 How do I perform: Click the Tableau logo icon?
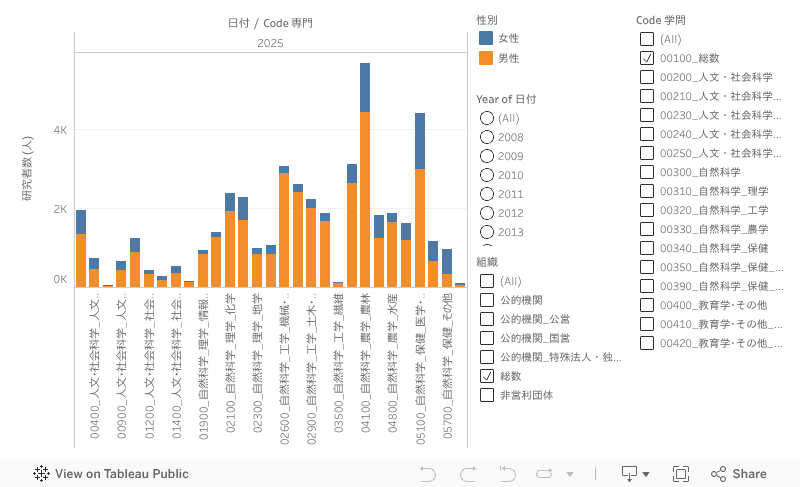(42, 474)
